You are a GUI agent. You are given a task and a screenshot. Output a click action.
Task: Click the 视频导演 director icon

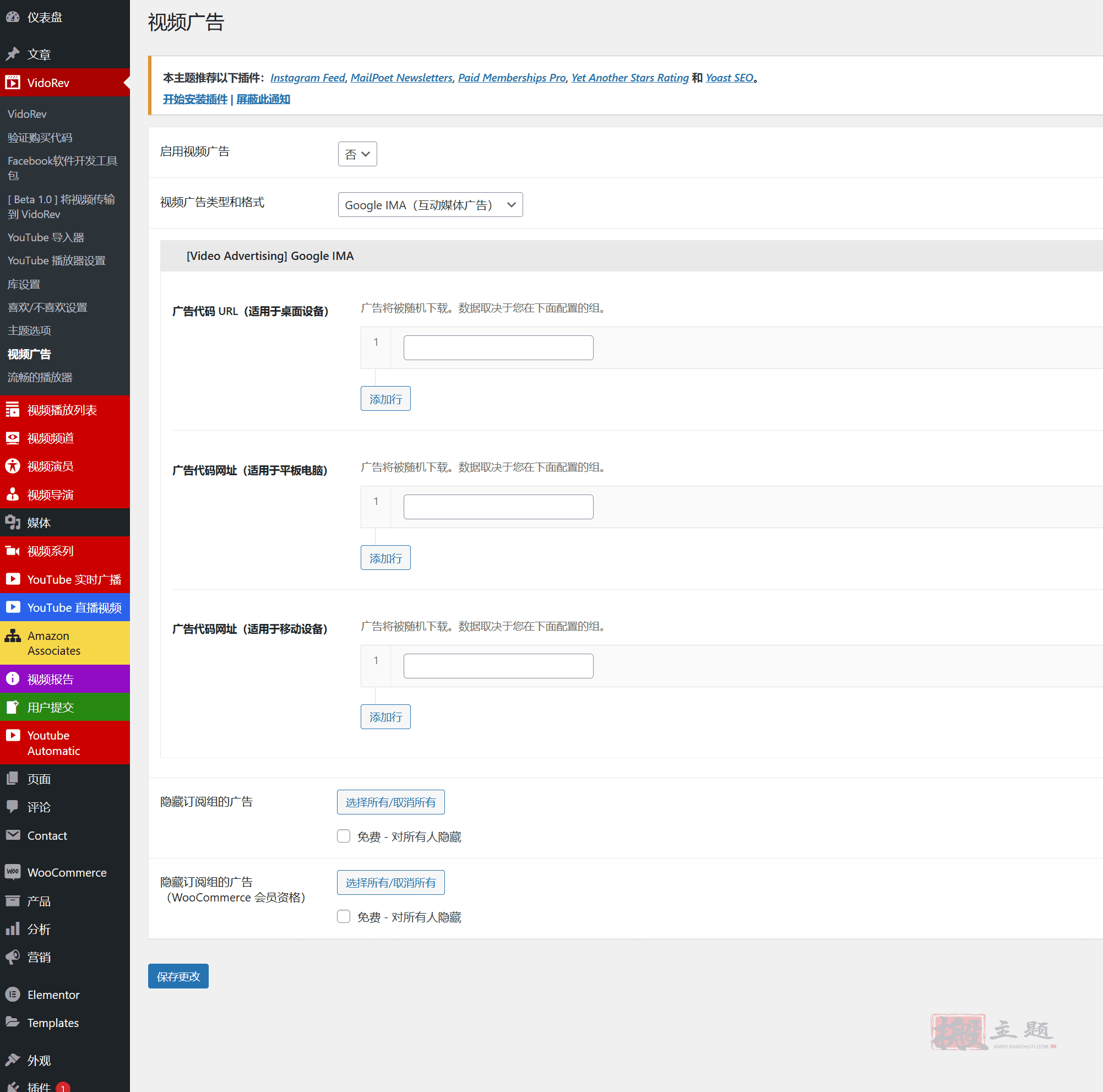point(13,495)
